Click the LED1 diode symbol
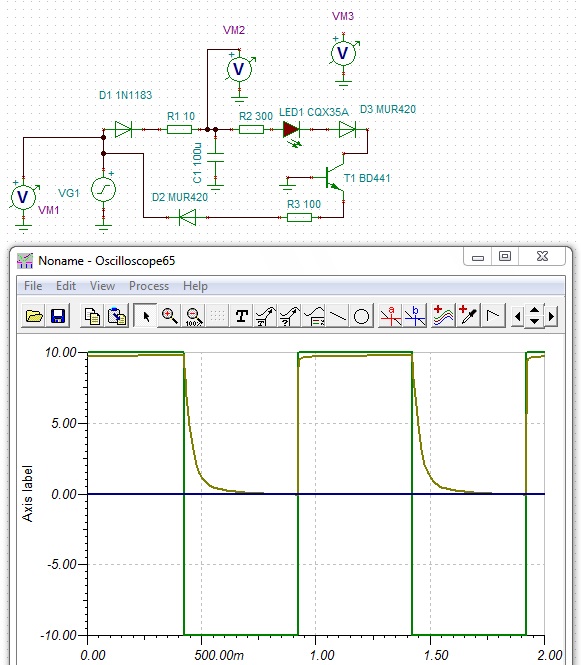 [292, 130]
